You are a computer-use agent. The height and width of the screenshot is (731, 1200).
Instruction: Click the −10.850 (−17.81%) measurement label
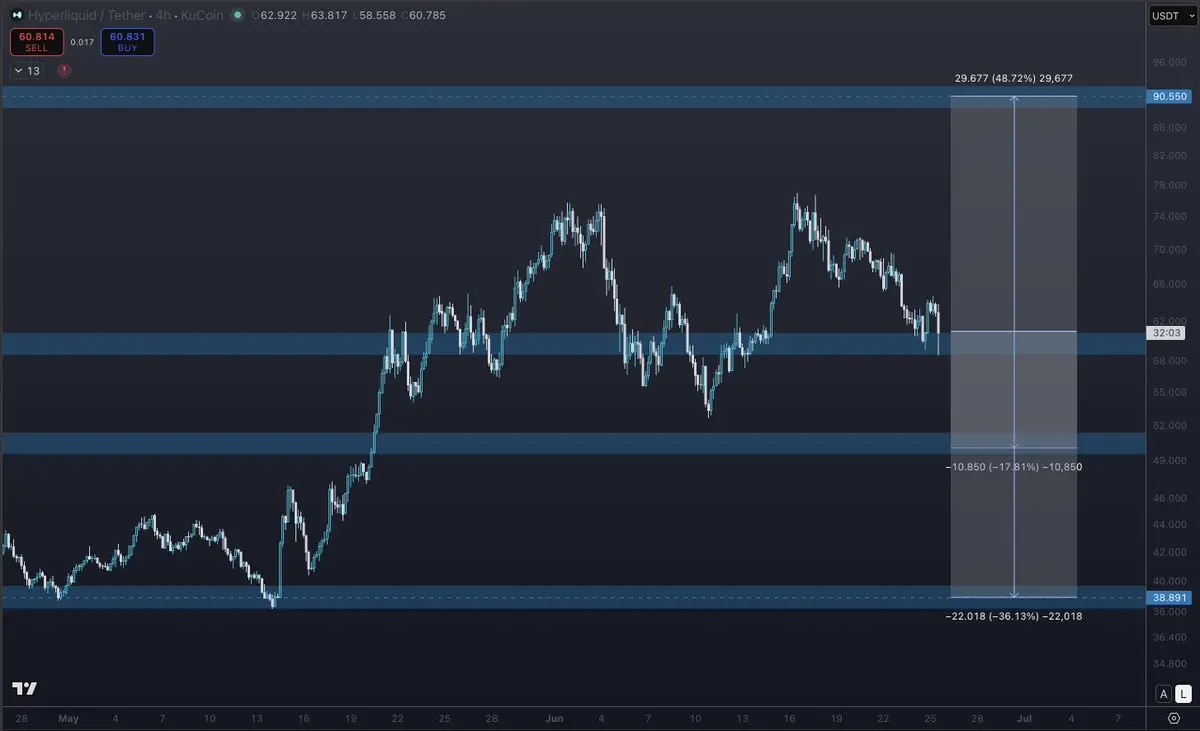(x=1014, y=467)
